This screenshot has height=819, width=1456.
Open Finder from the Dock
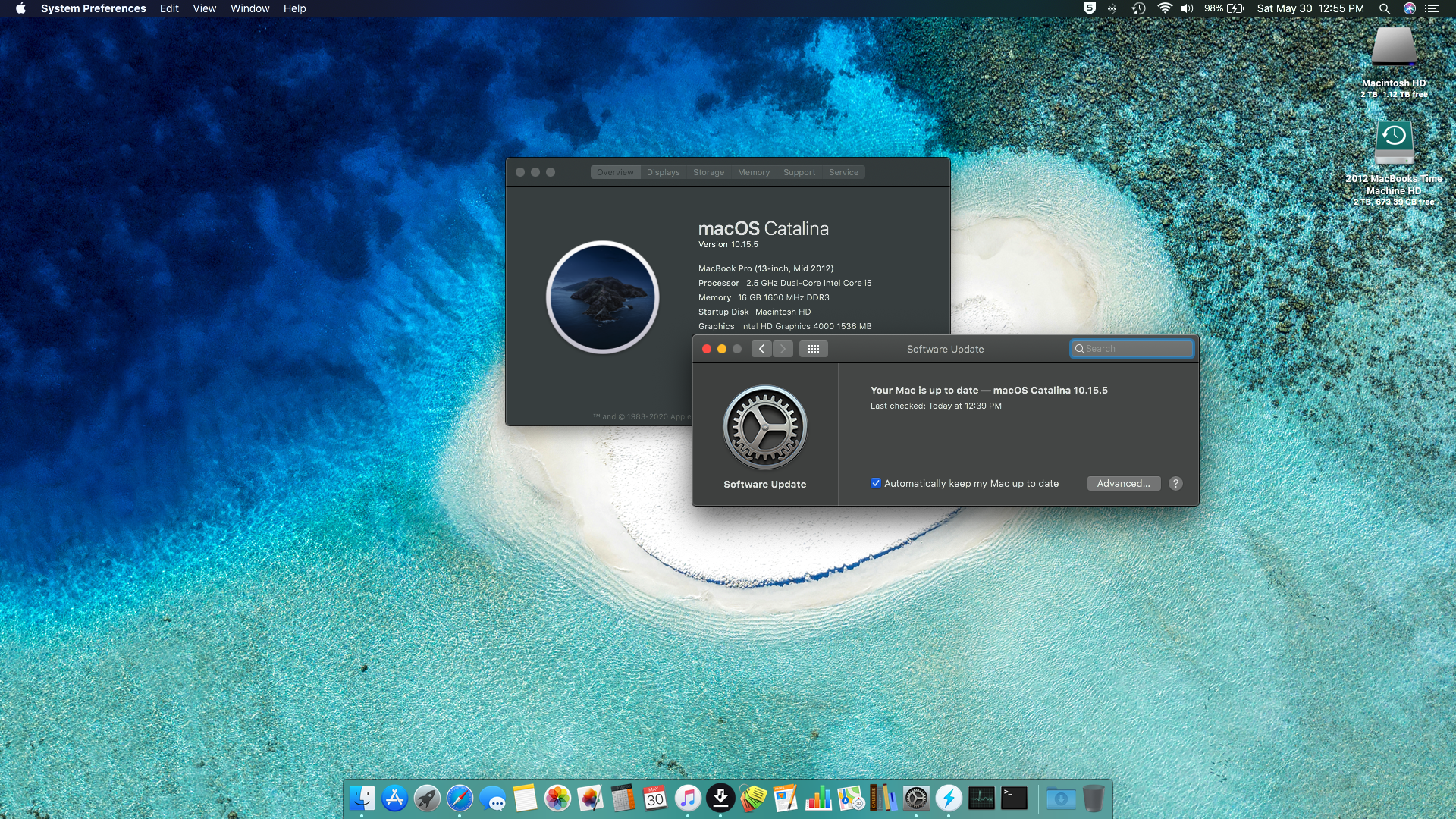[362, 798]
